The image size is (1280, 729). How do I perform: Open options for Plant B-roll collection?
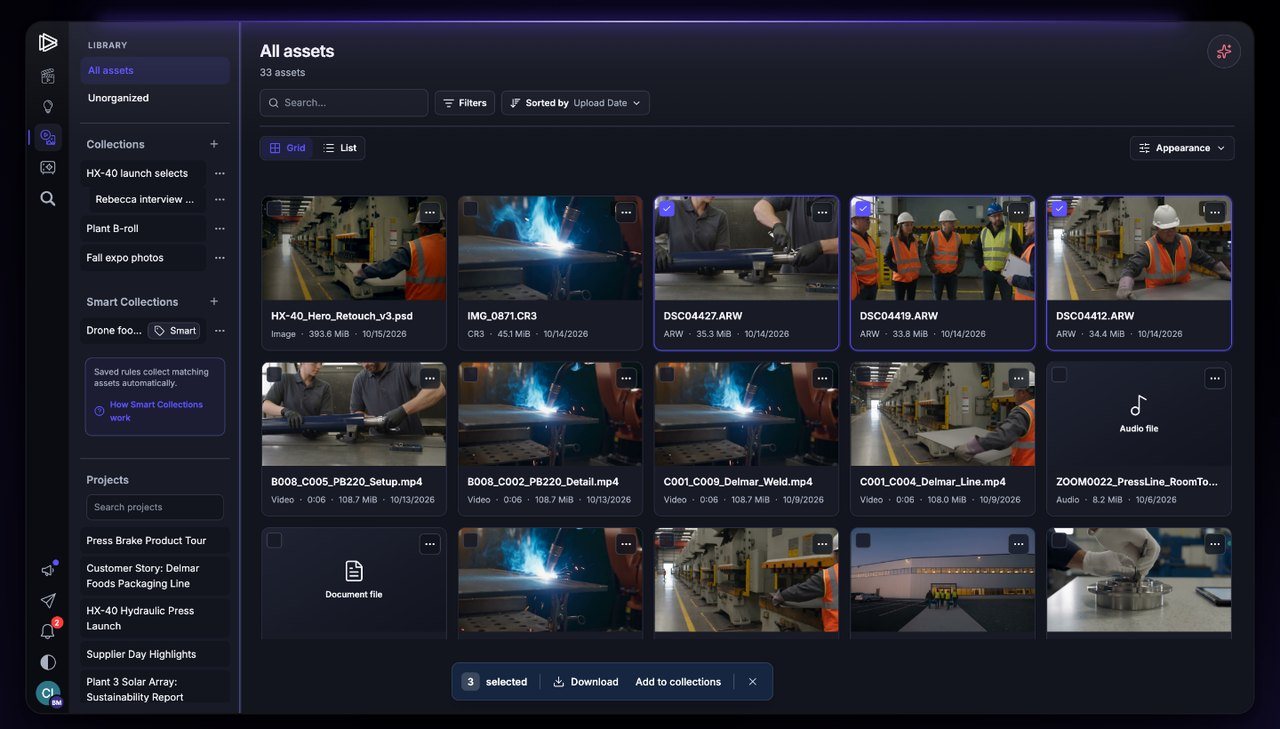click(x=220, y=228)
